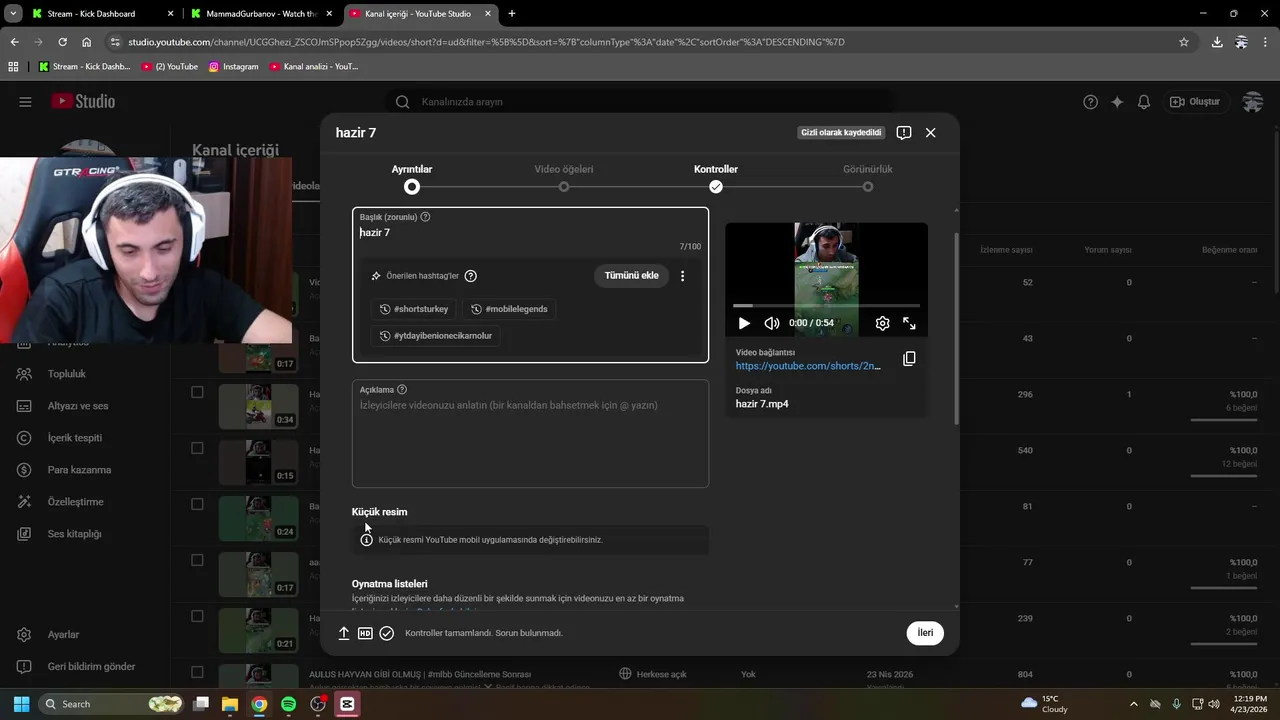Open YouTube Studio help icon
Image resolution: width=1280 pixels, height=720 pixels.
click(1091, 102)
